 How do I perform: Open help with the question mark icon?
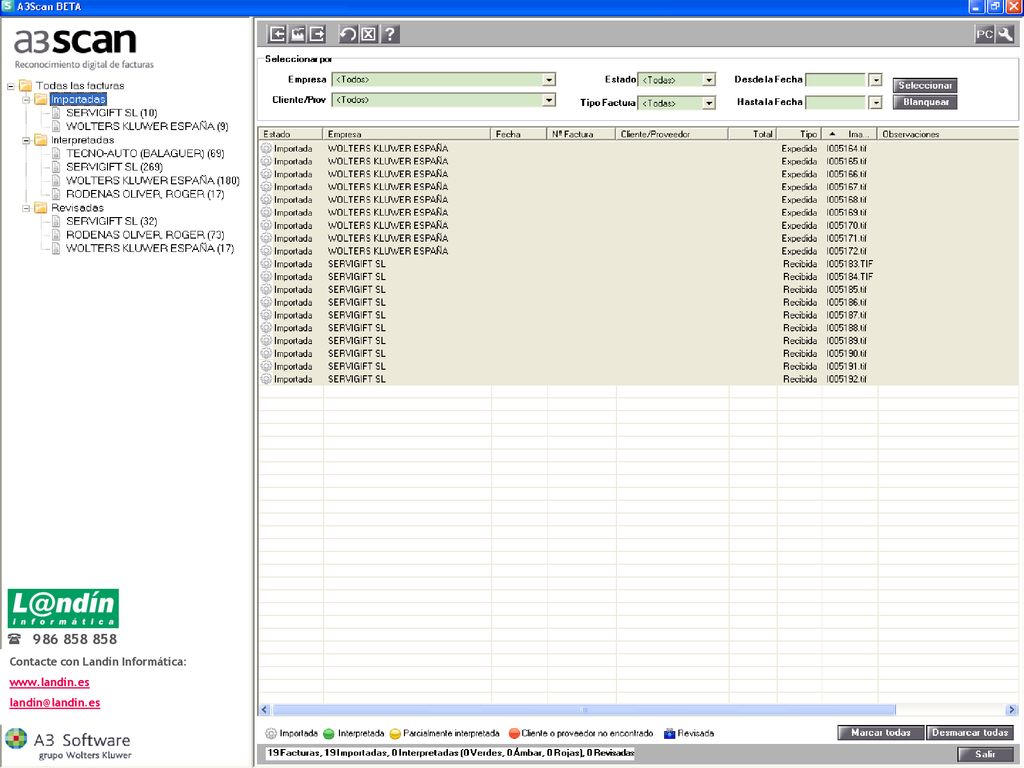point(389,34)
